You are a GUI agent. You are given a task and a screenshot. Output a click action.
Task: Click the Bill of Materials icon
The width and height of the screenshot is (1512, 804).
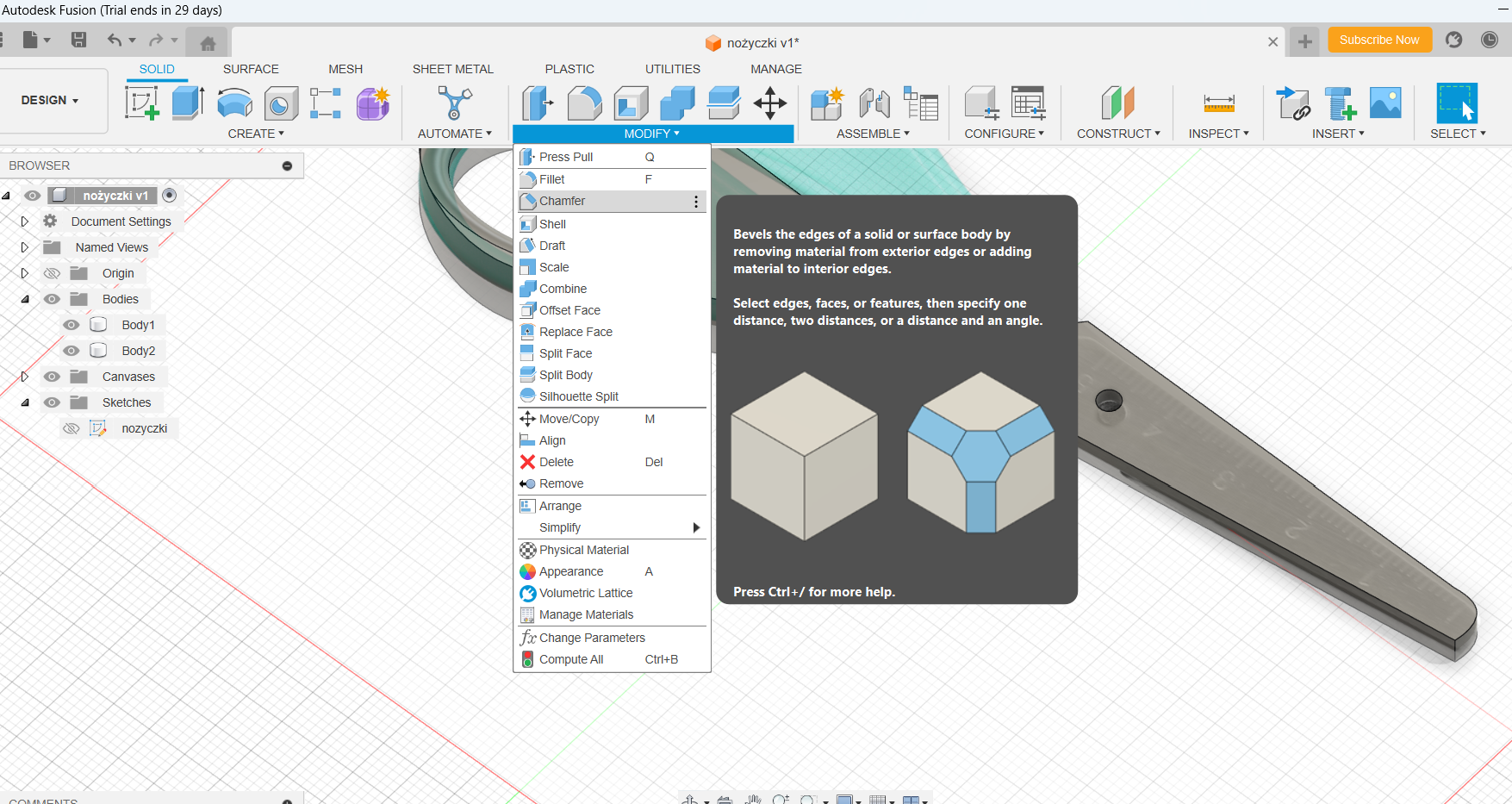(x=920, y=103)
